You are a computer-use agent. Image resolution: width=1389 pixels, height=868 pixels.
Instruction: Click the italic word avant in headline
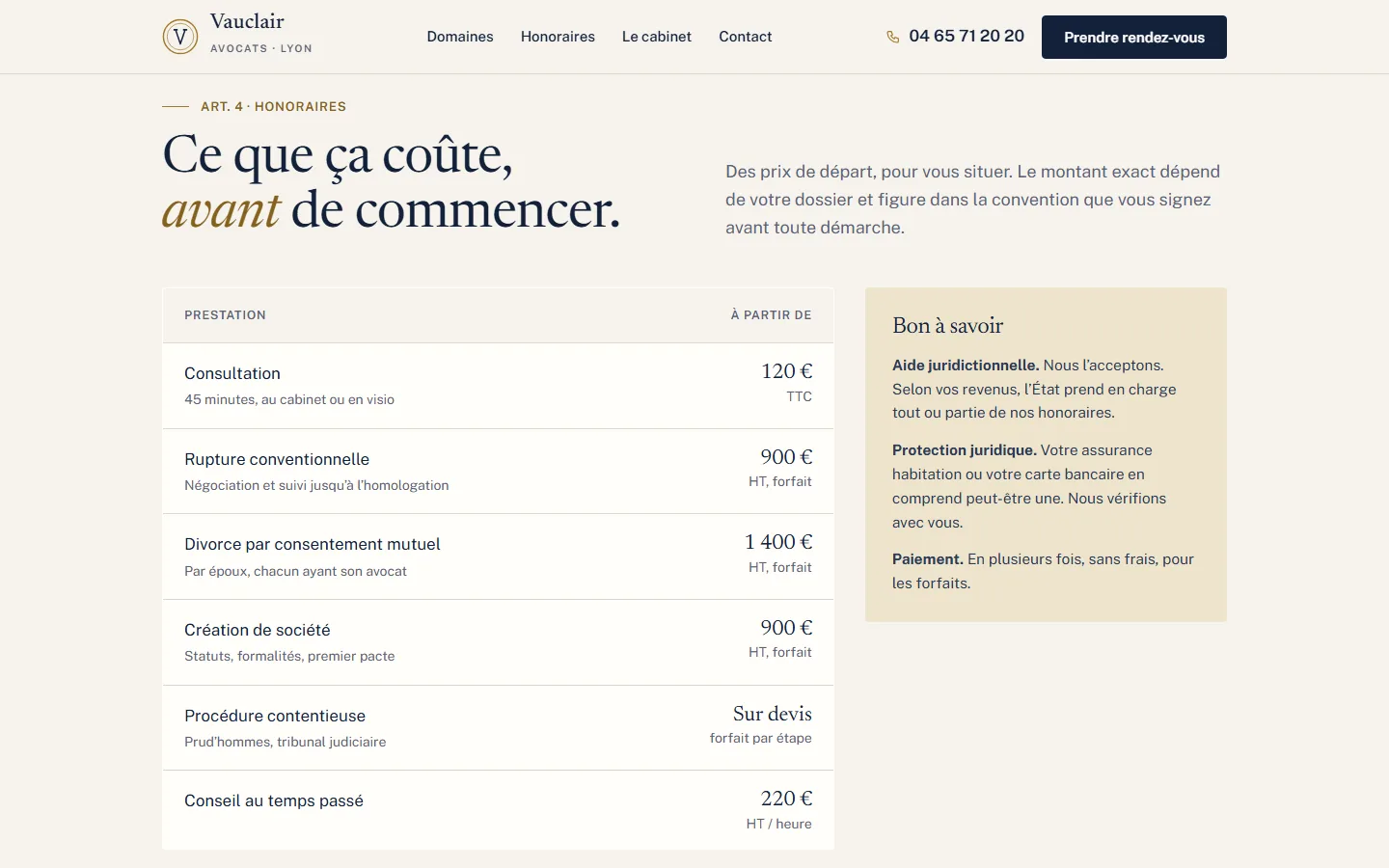[x=221, y=209]
